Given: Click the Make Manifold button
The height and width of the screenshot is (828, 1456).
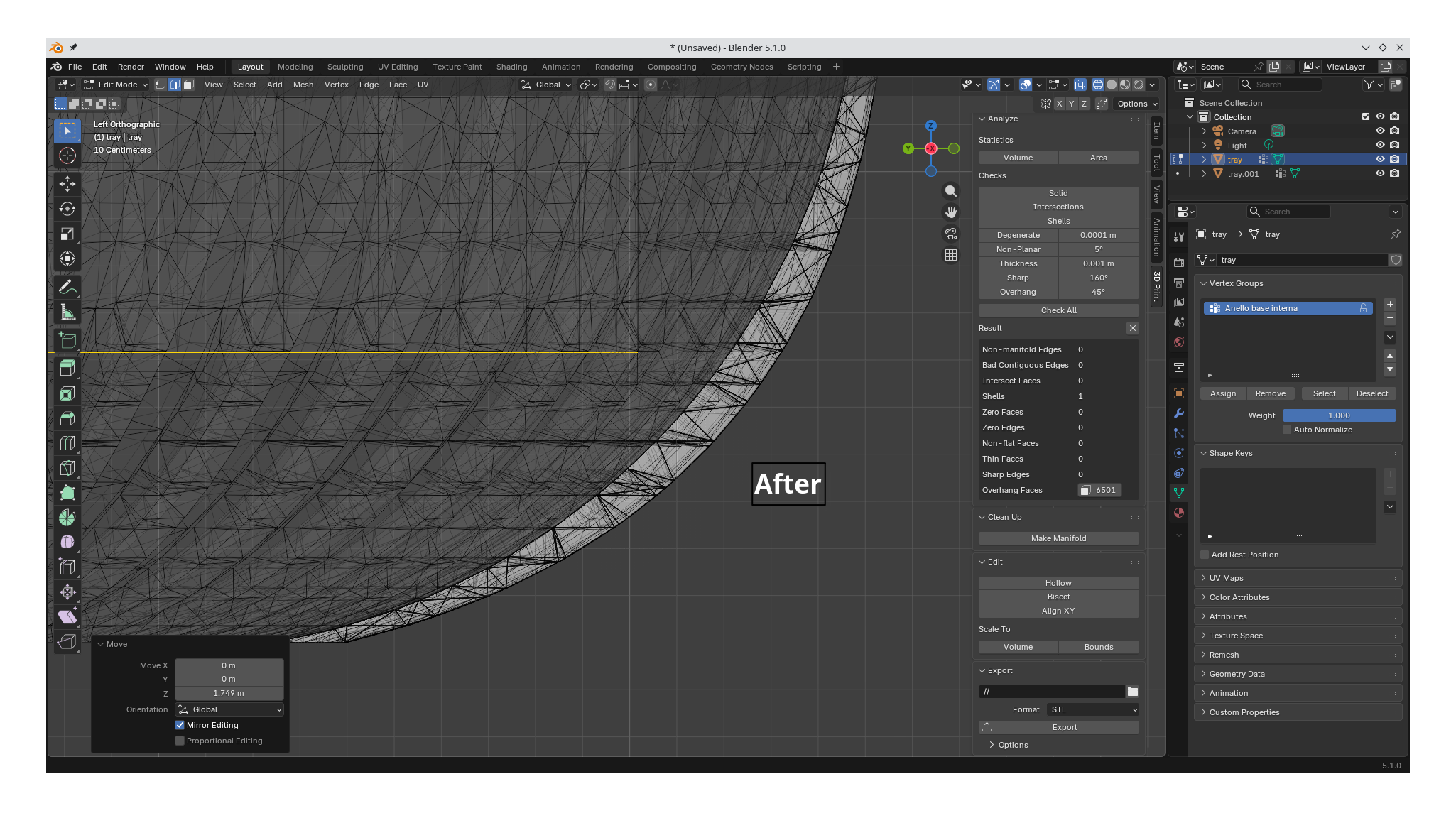Looking at the screenshot, I should 1058,538.
